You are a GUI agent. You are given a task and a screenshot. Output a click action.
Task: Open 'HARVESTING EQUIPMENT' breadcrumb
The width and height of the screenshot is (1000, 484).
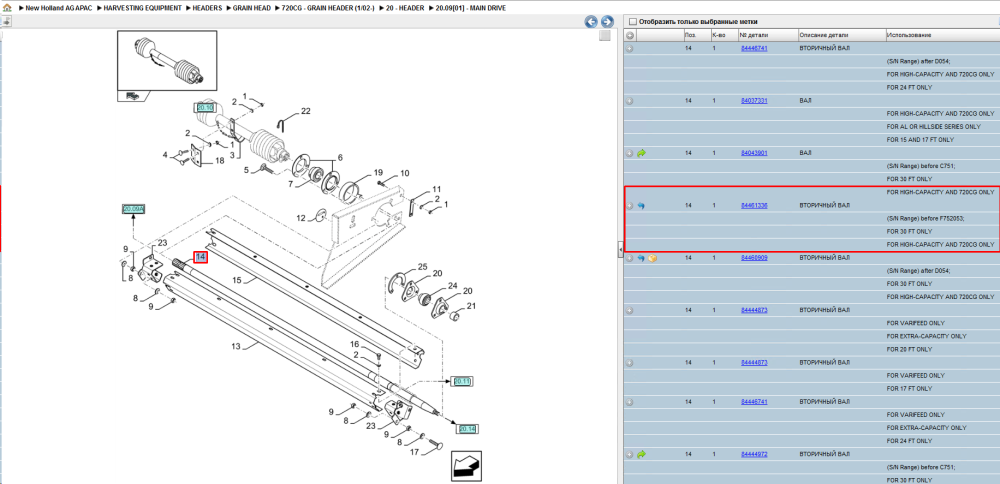[x=142, y=8]
